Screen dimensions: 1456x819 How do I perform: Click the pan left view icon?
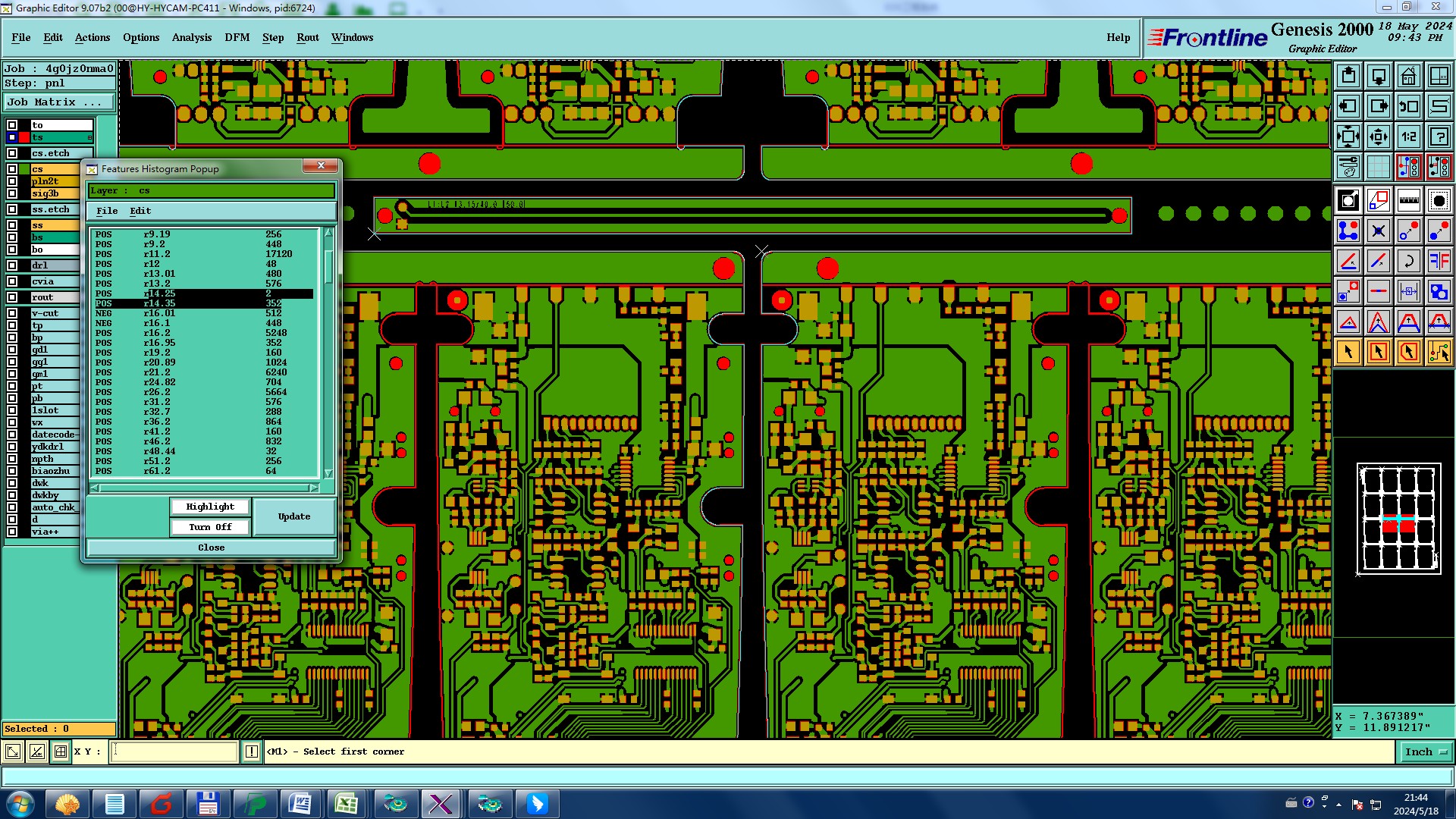coord(1348,106)
